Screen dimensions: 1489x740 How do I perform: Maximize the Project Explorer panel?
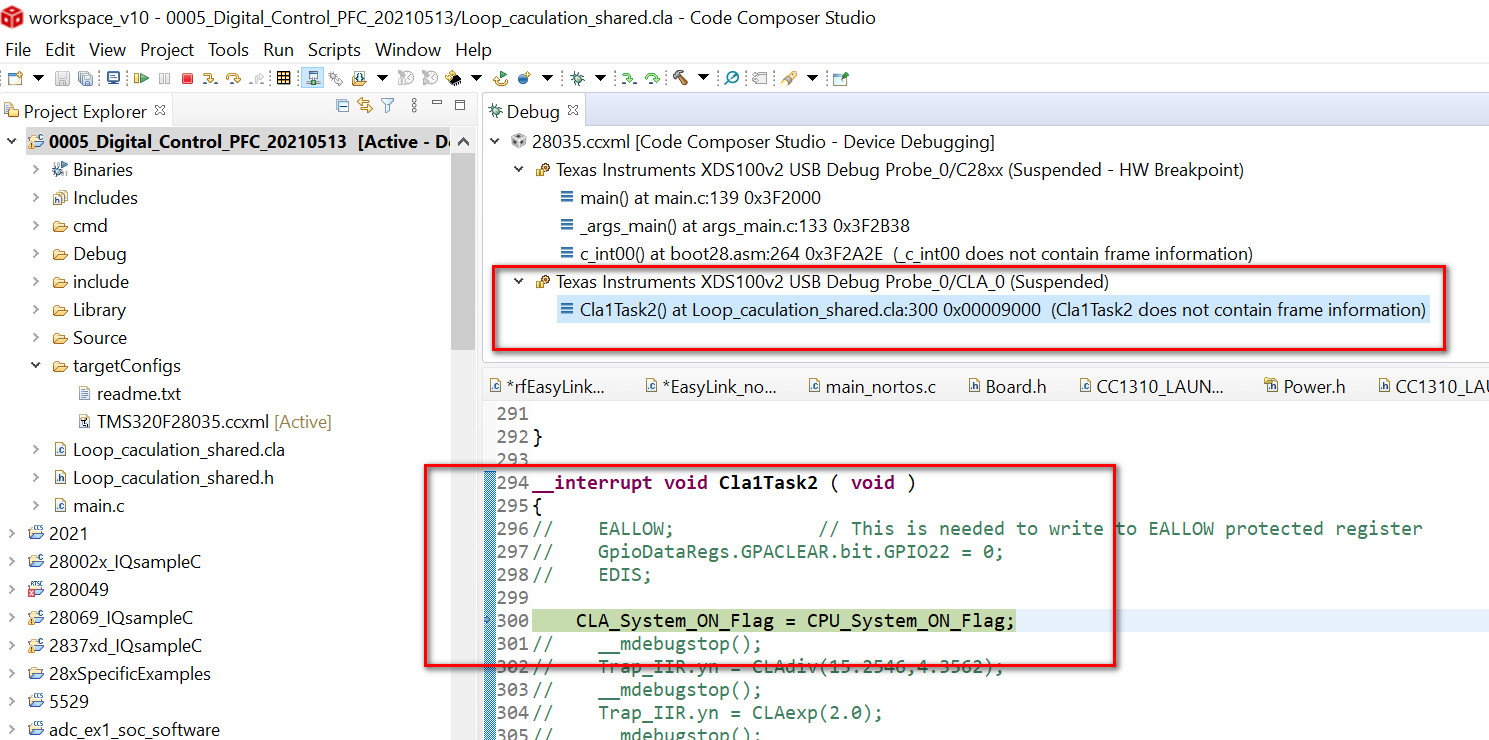coord(460,104)
